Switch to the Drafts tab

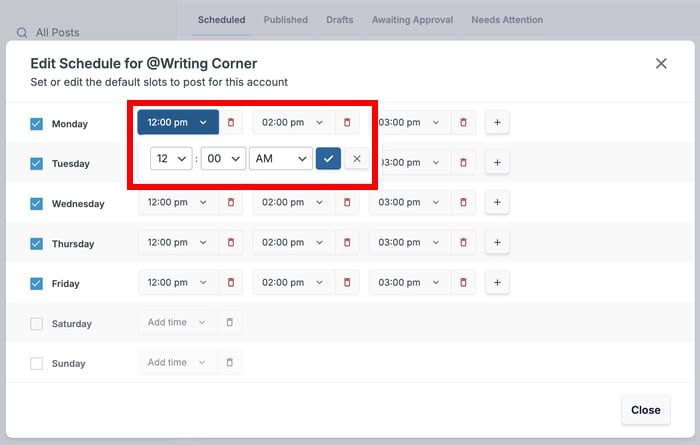tap(338, 19)
